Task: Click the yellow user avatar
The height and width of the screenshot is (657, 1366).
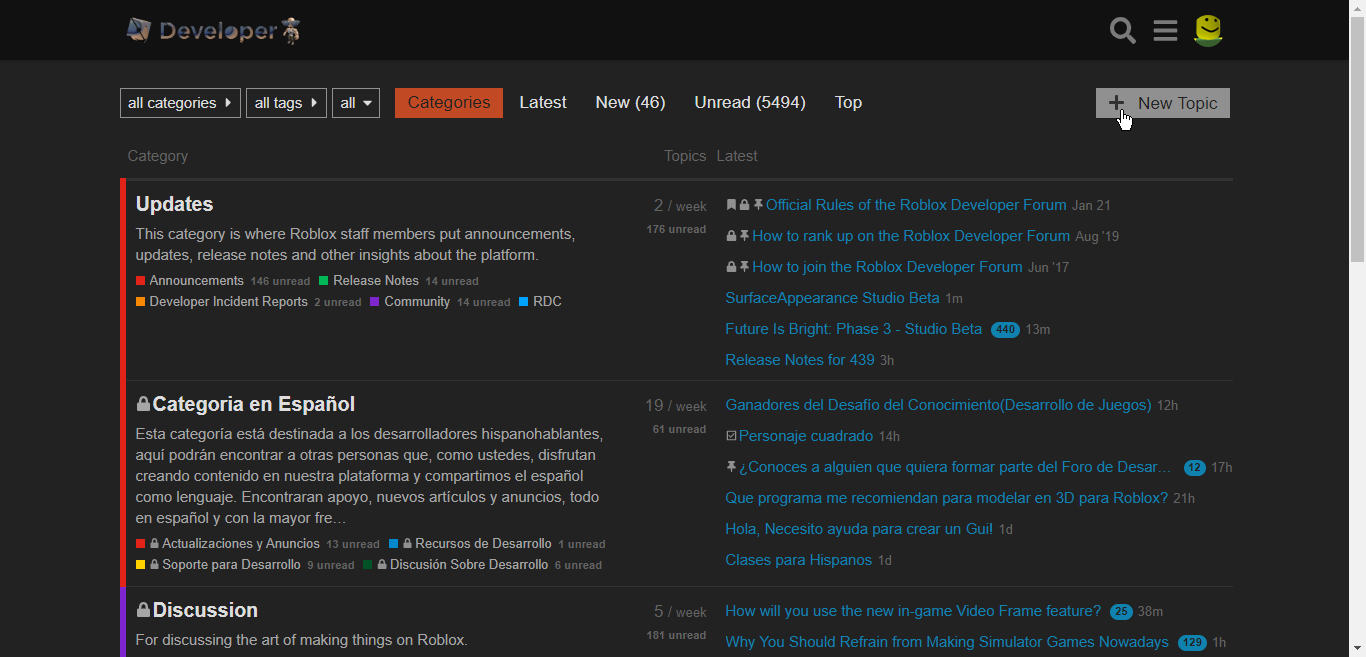Action: pyautogui.click(x=1209, y=30)
